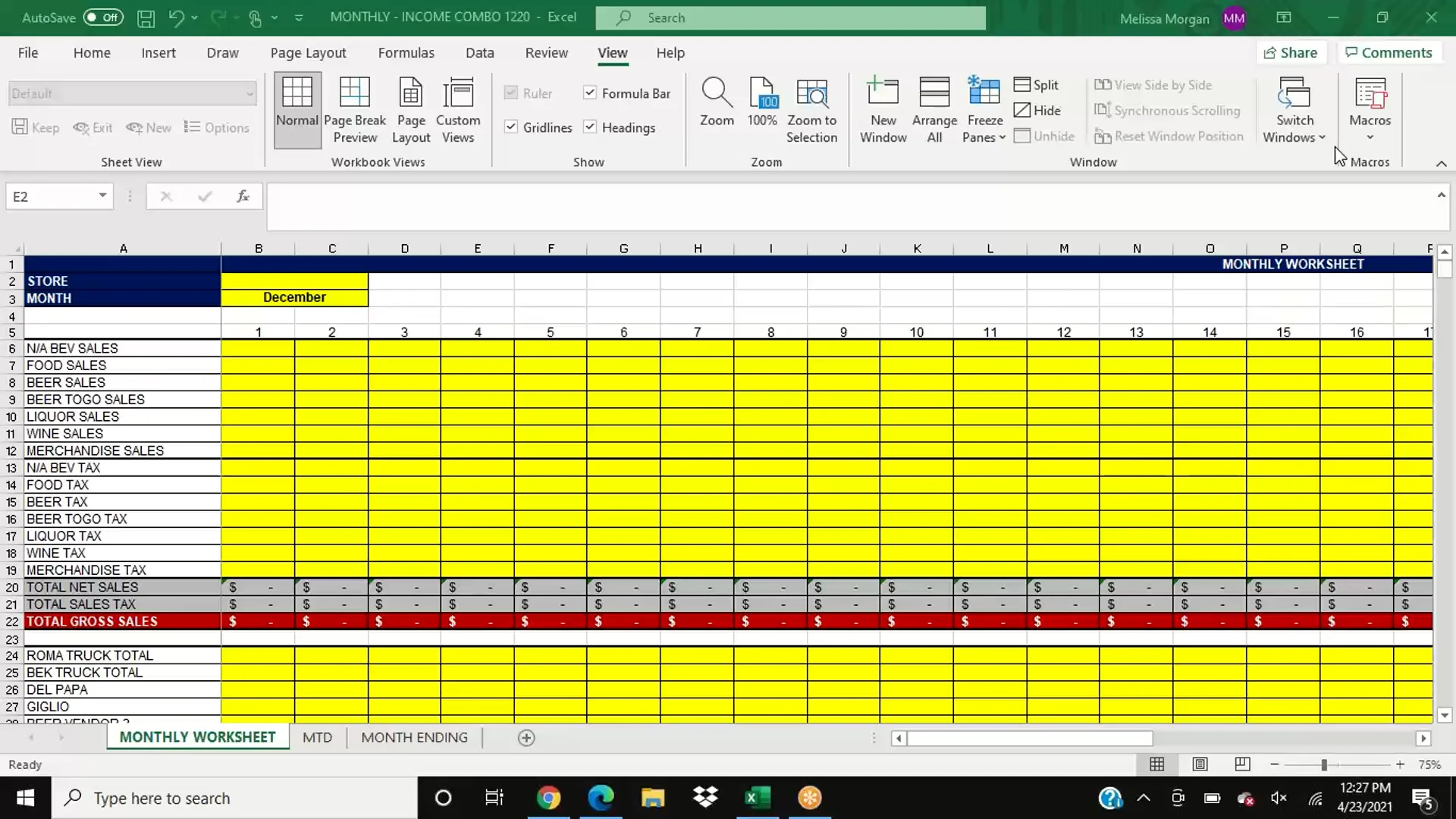The height and width of the screenshot is (819, 1456).
Task: Split the worksheet window
Action: click(1037, 84)
